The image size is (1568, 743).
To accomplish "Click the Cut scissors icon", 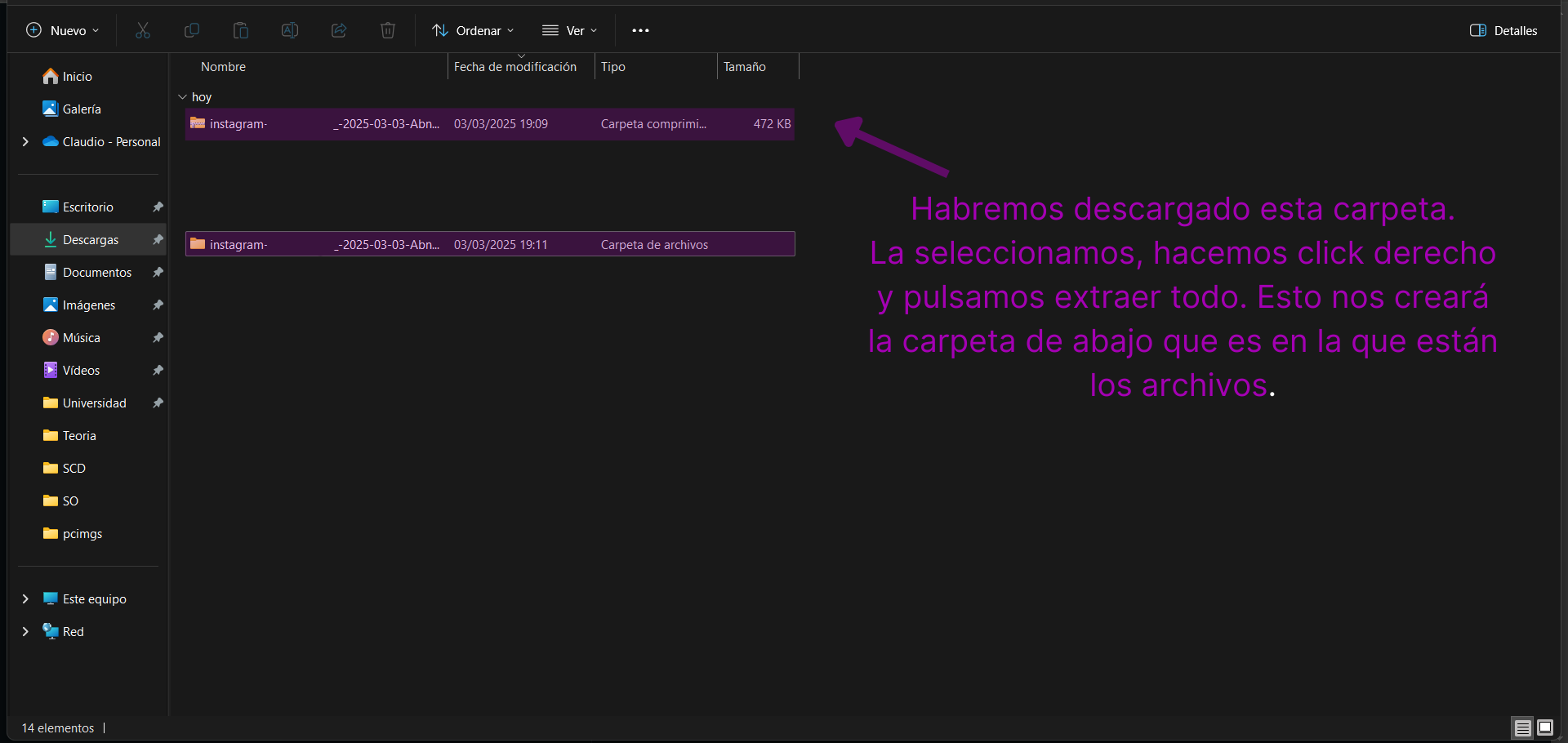I will 143,30.
